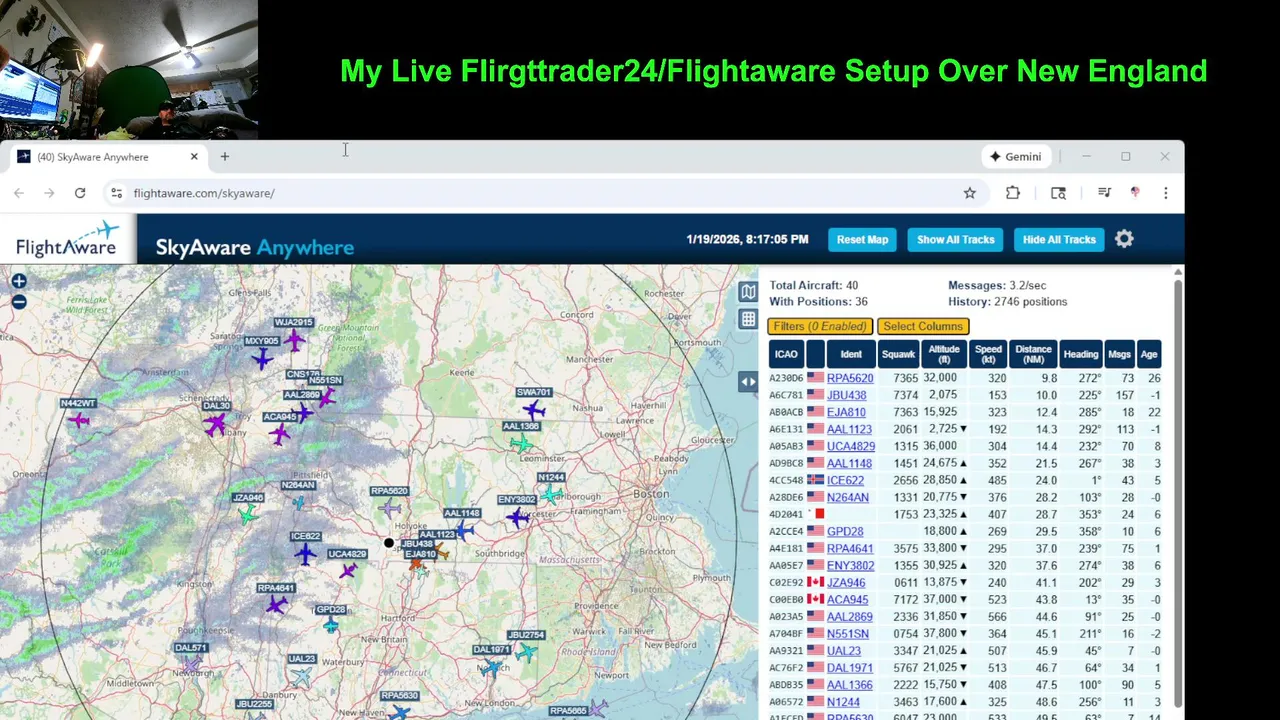Screen dimensions: 1280x720
Task: Open N264AN flight link in table
Action: coord(848,497)
